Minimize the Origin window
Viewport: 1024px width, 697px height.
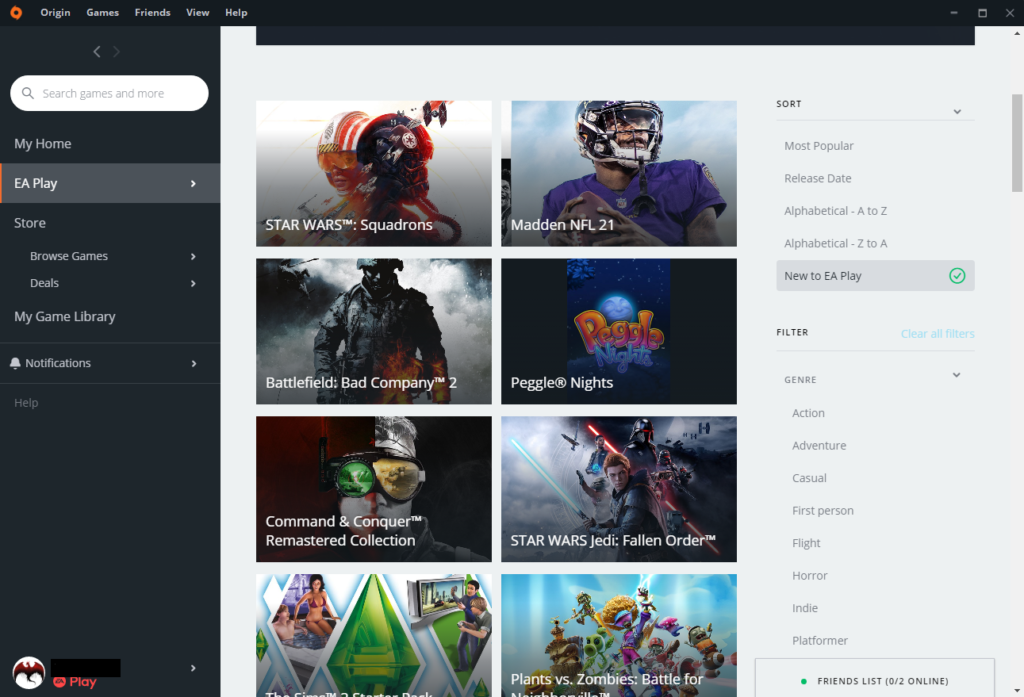(954, 12)
